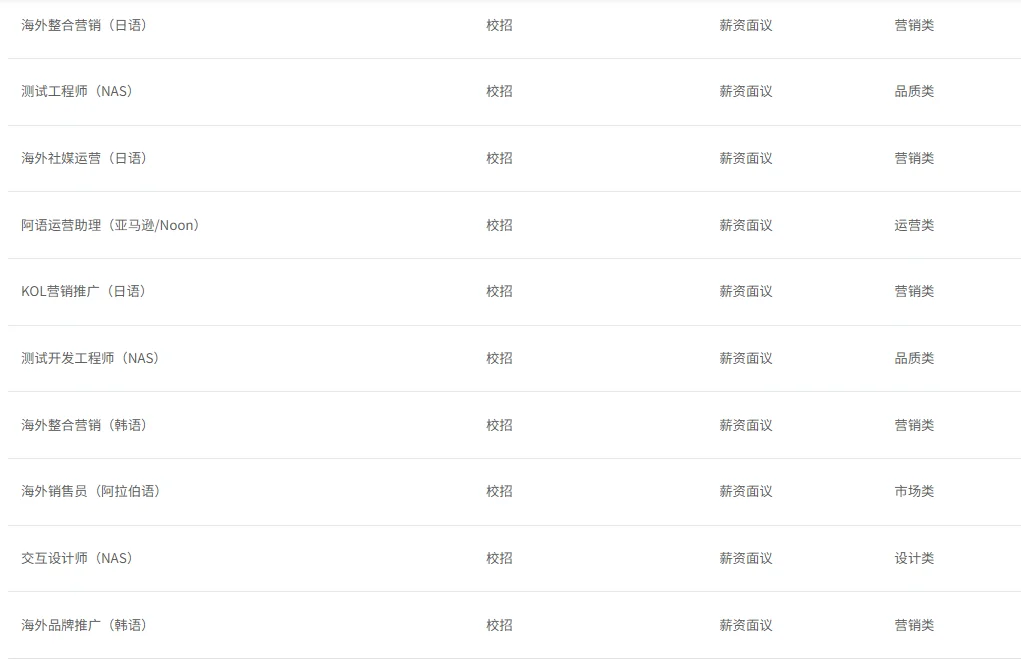Click 品质类 category in 测试工程师（NAS） row
The height and width of the screenshot is (659, 1021).
tap(914, 91)
